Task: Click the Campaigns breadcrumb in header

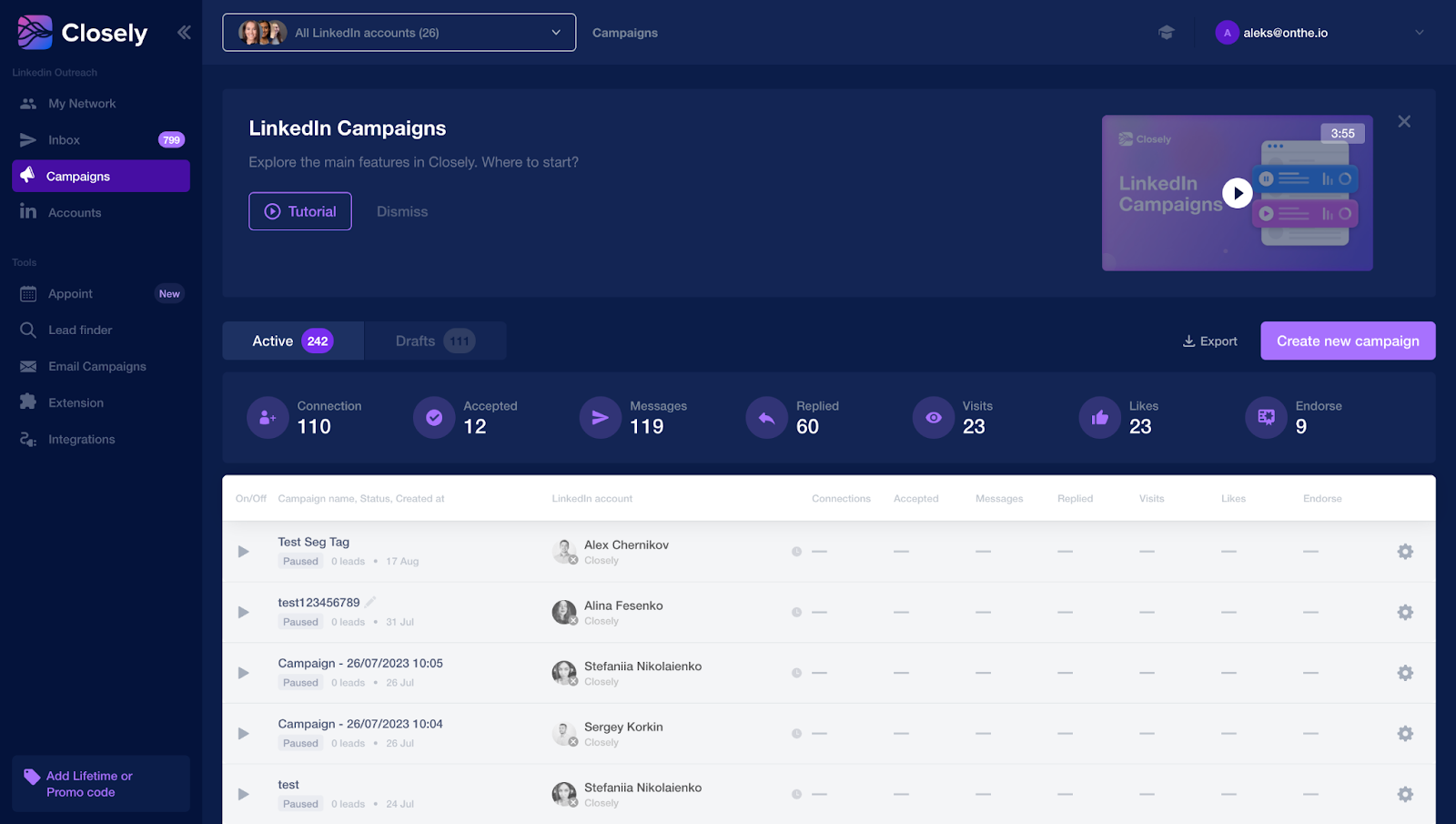Action: point(625,33)
